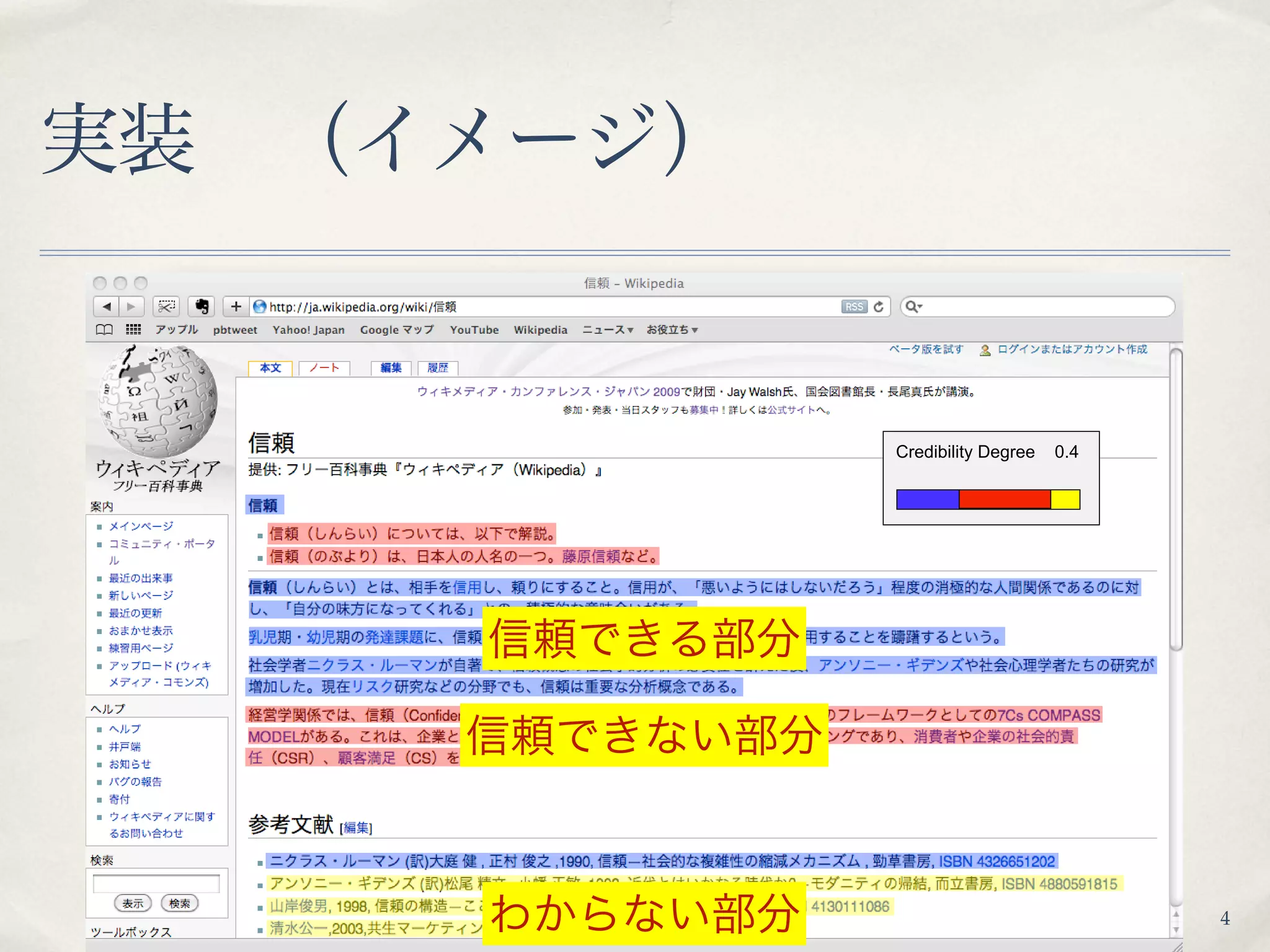Click the Wikipedia sidebar search input

pos(156,883)
